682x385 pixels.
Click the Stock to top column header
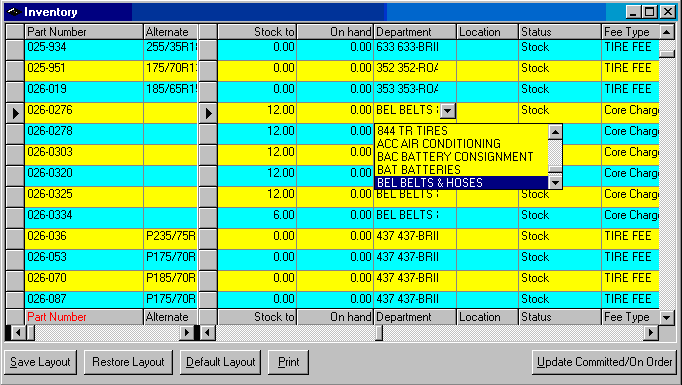[x=257, y=32]
